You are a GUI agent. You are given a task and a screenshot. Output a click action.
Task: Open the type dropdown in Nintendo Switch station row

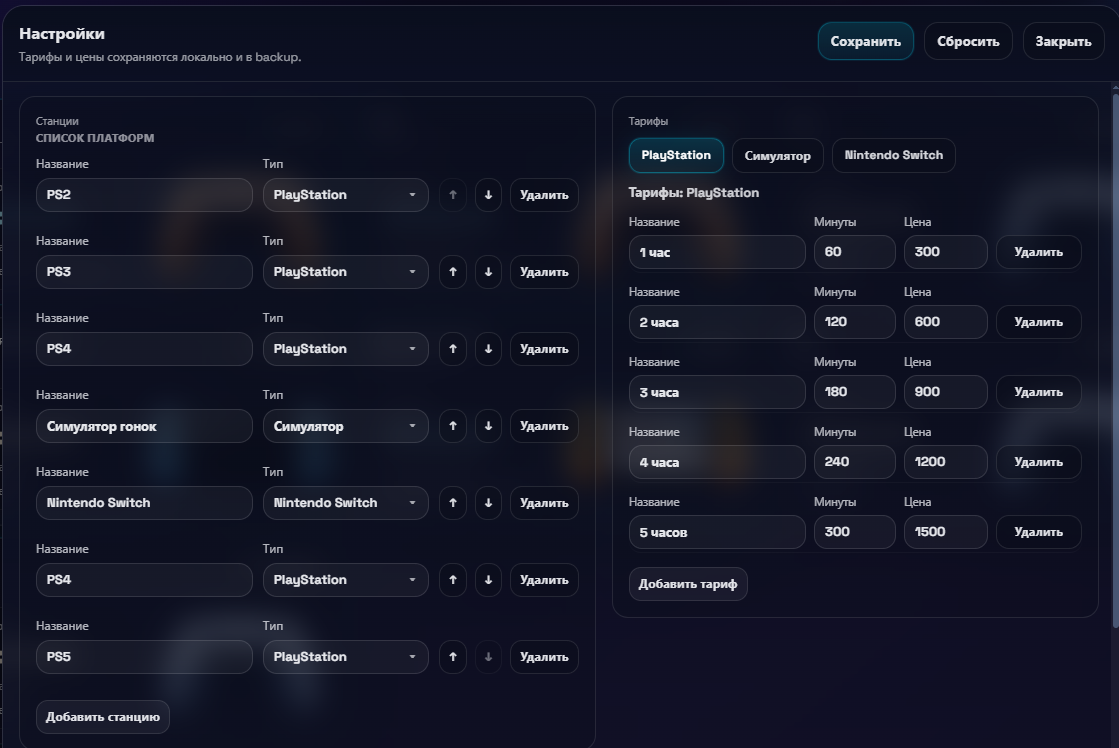click(345, 503)
